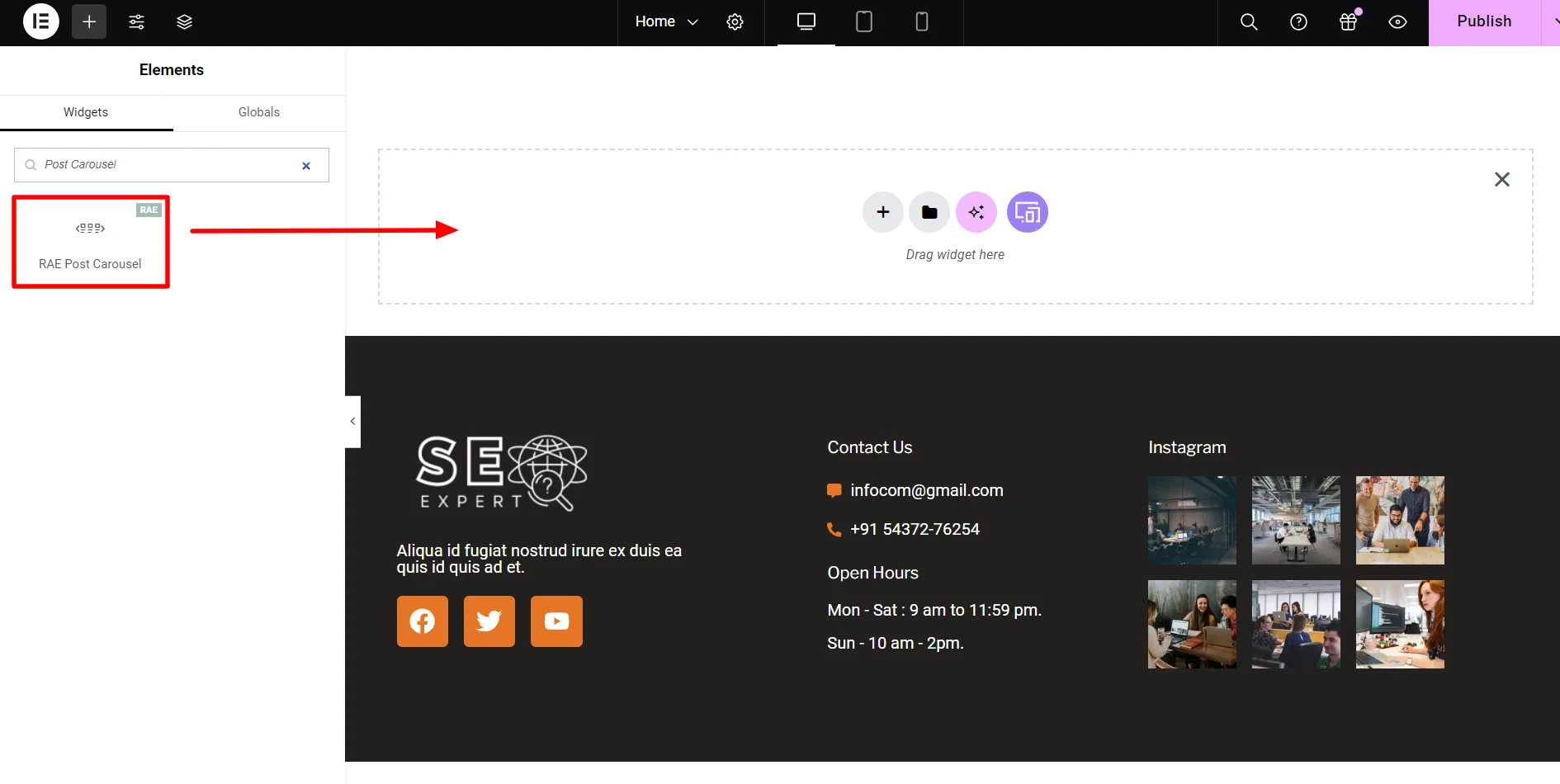Select the Widgets tab
The image size is (1560, 784).
pos(86,112)
